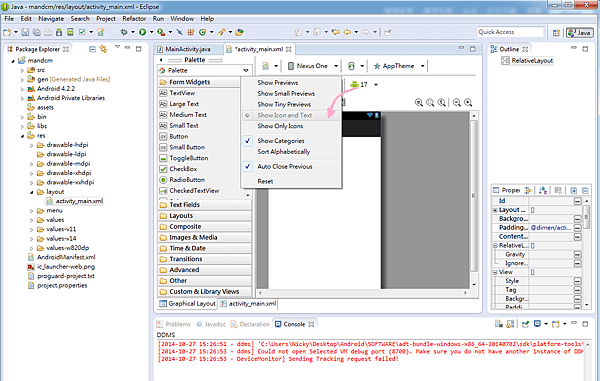Viewport: 600px width, 381px height.
Task: Select RelativeLayout in the Outline
Action: 532,60
